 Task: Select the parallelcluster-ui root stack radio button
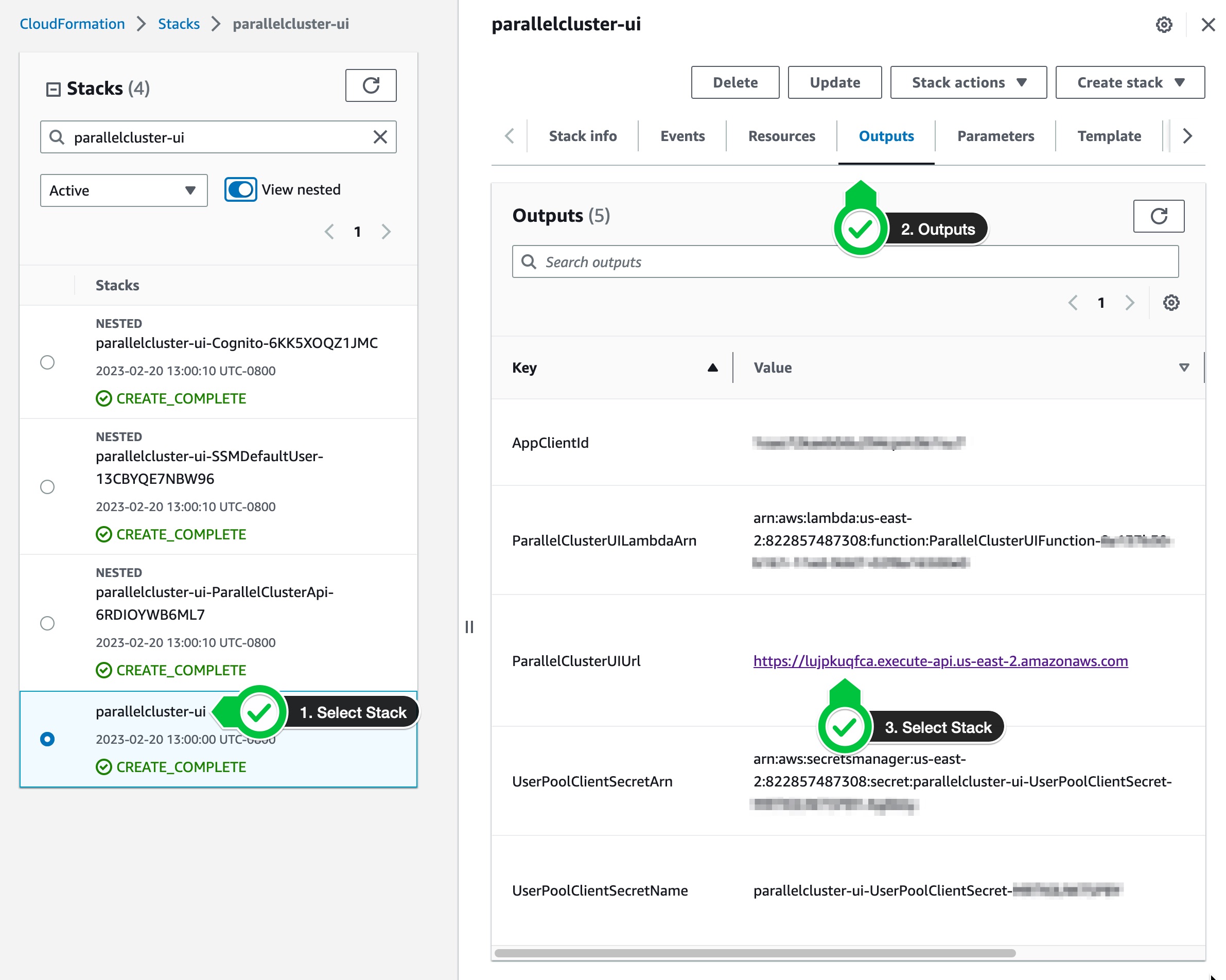tap(48, 740)
